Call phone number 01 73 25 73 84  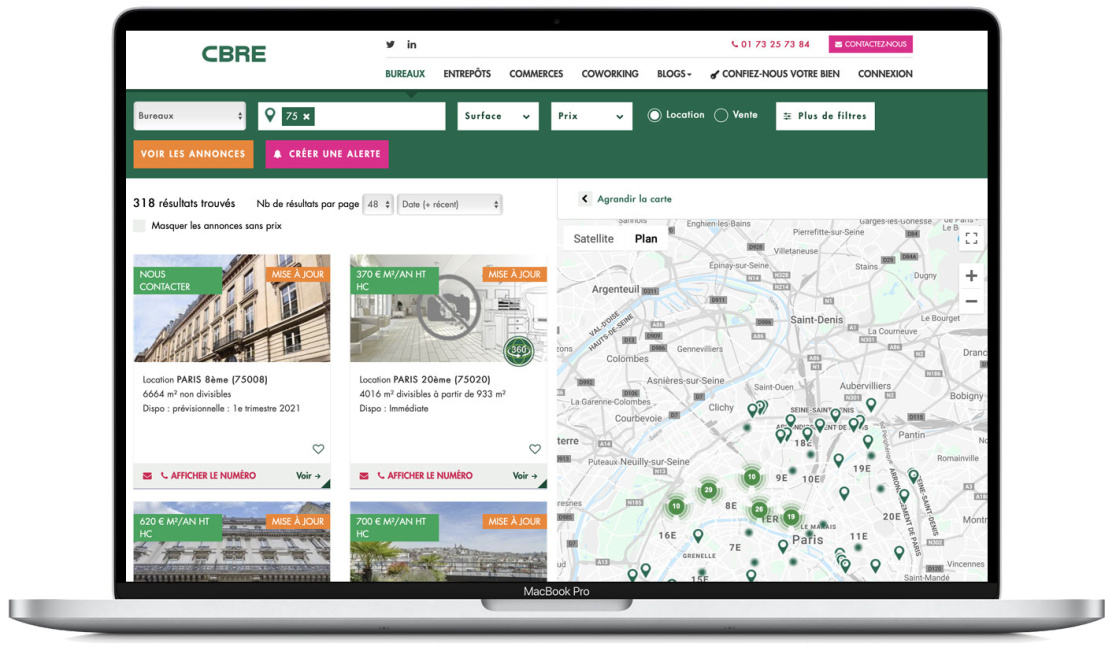770,44
